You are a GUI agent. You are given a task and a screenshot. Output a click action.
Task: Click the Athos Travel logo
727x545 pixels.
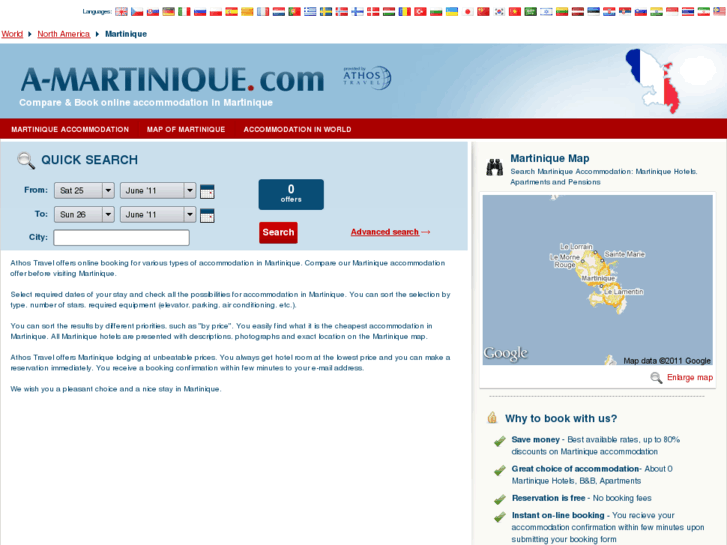point(367,77)
